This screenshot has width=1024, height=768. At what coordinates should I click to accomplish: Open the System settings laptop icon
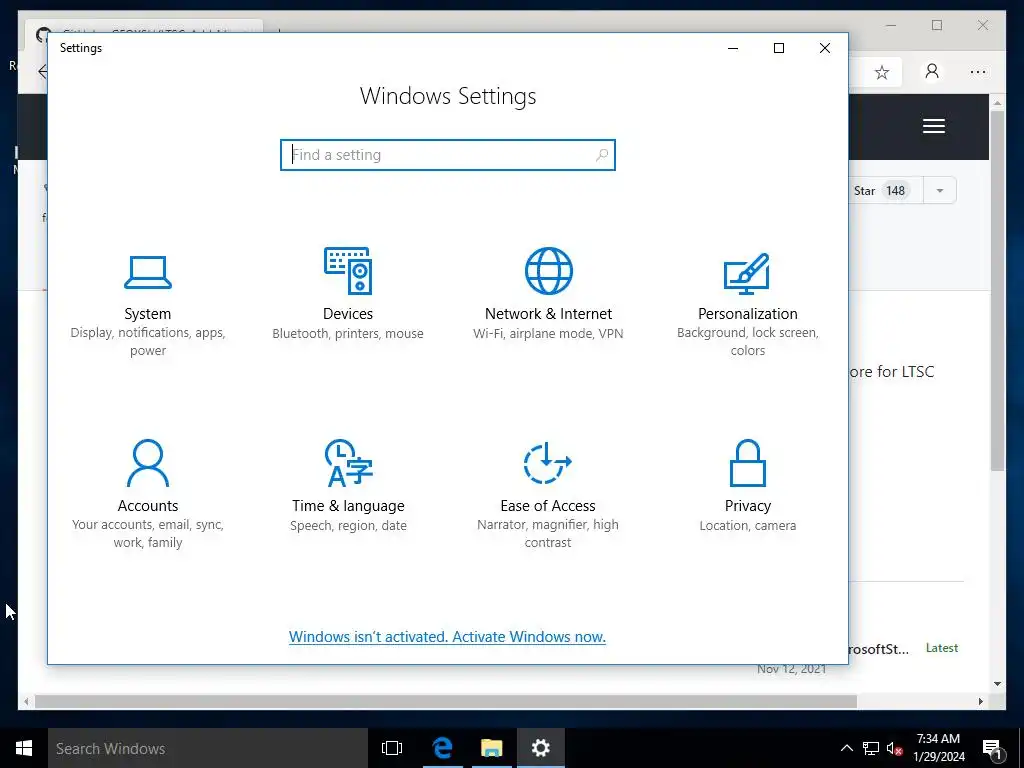point(148,272)
